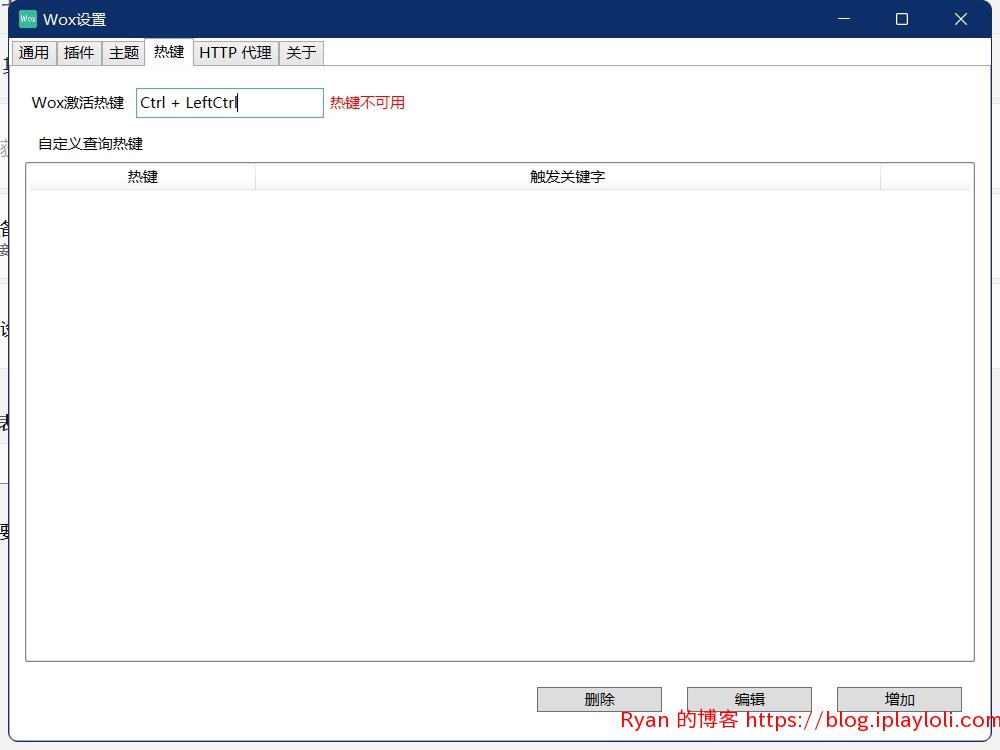
Task: Select the 热键 tab
Action: tap(169, 52)
